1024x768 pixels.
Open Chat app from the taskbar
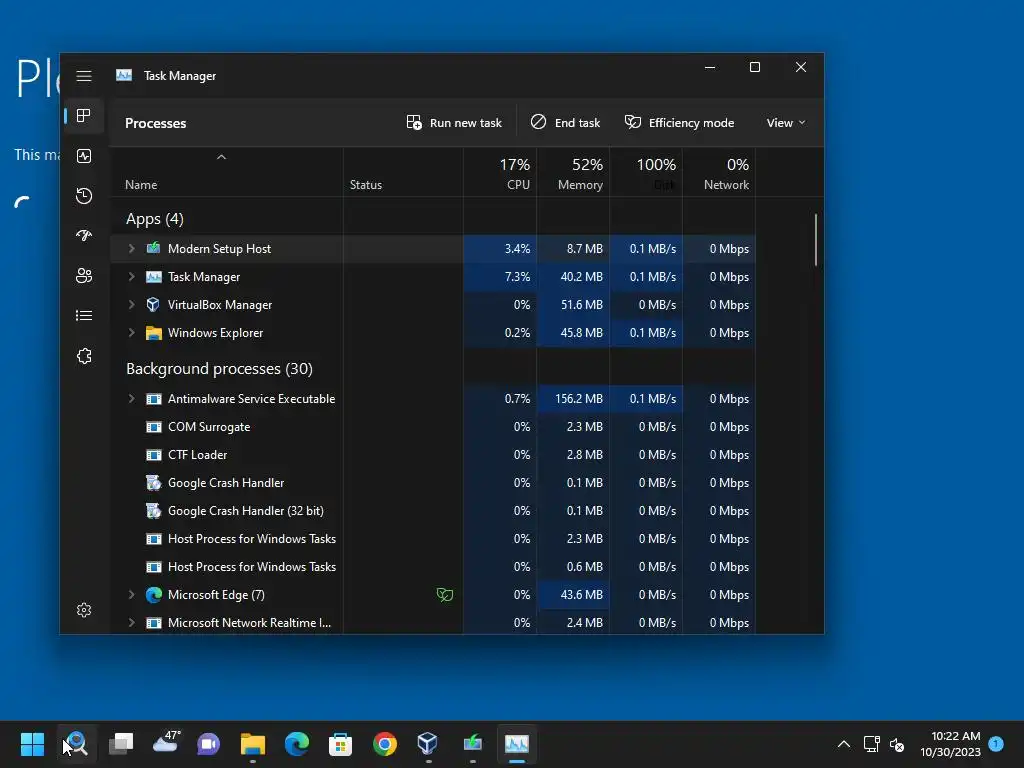click(208, 744)
